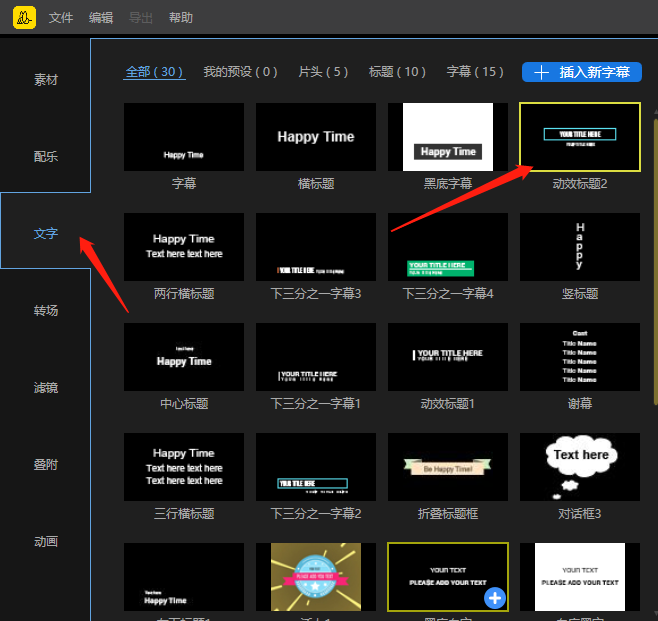Click the yellow app logo icon
Viewport: 658px width, 621px height.
[24, 17]
